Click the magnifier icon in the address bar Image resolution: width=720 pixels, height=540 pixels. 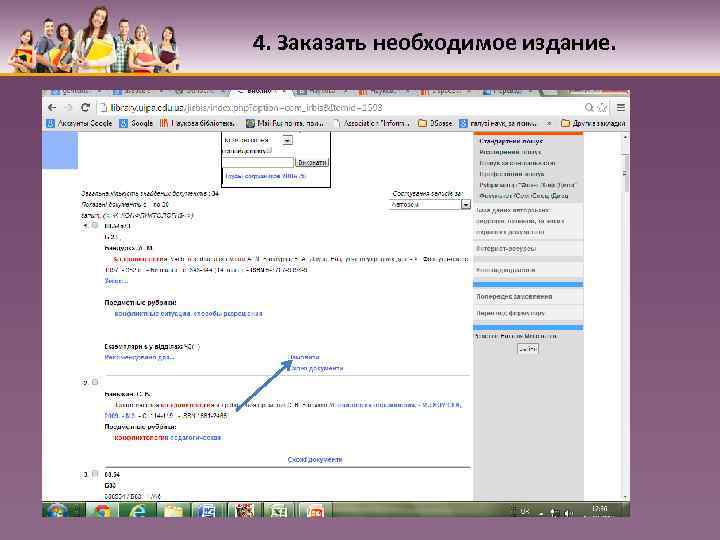pos(589,107)
